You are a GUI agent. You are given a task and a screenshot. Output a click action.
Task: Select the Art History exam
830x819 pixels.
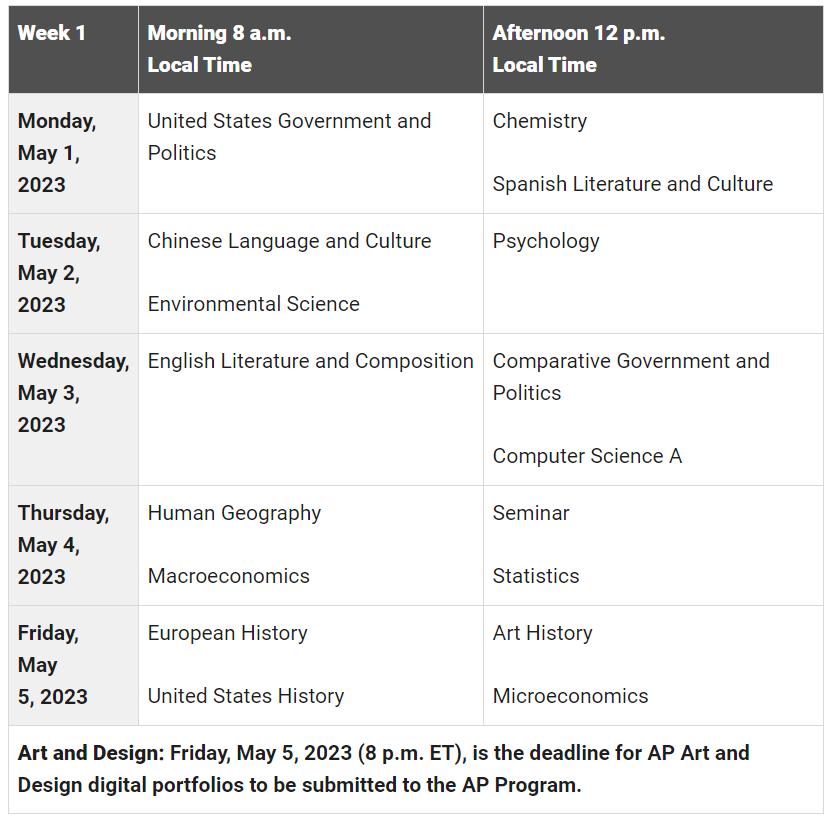point(542,633)
